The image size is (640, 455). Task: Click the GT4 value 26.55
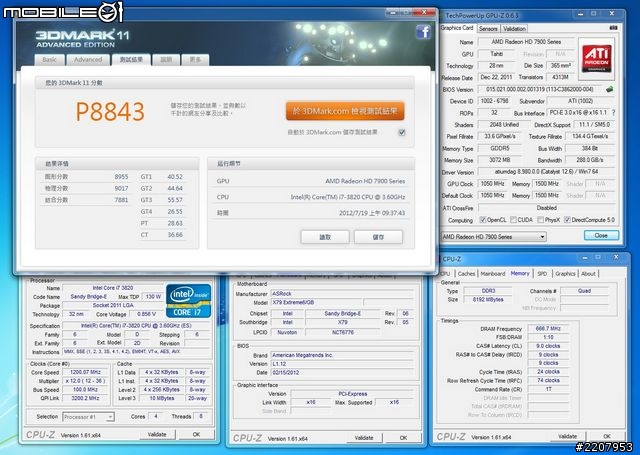[175, 212]
